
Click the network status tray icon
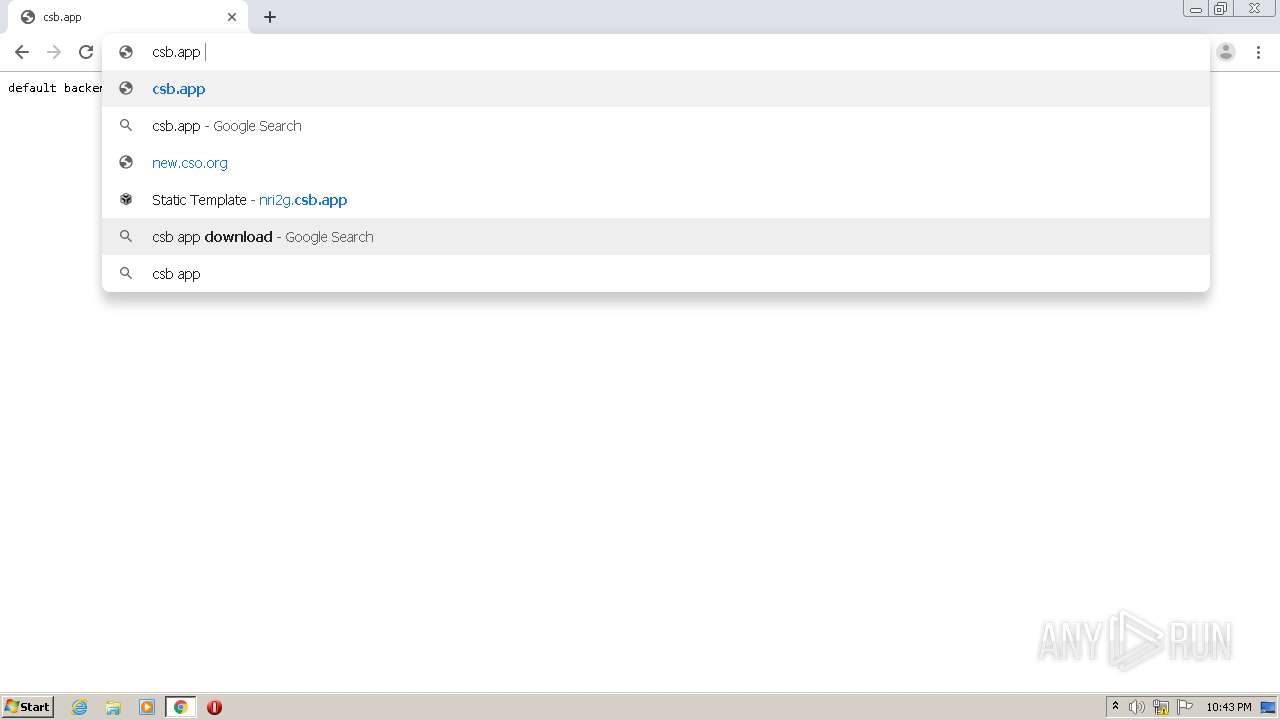click(1161, 707)
